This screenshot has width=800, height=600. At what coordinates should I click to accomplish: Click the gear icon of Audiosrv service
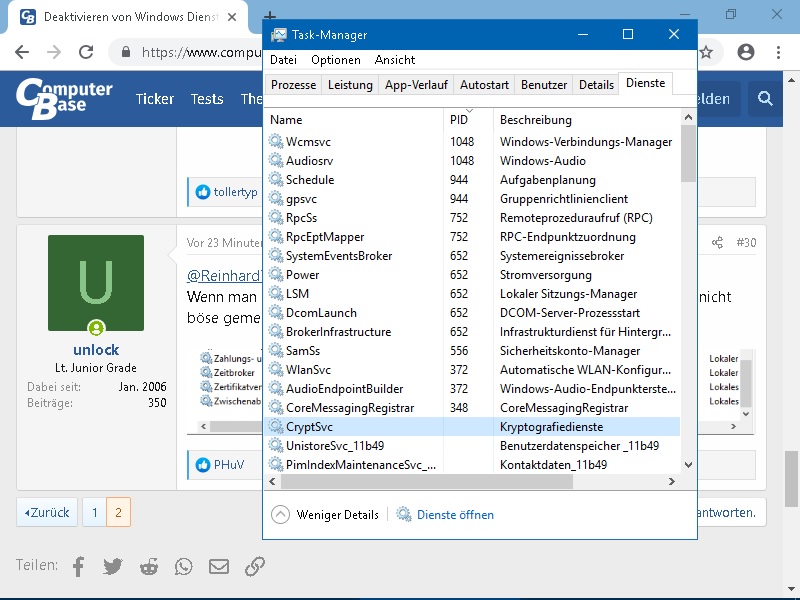[x=276, y=160]
